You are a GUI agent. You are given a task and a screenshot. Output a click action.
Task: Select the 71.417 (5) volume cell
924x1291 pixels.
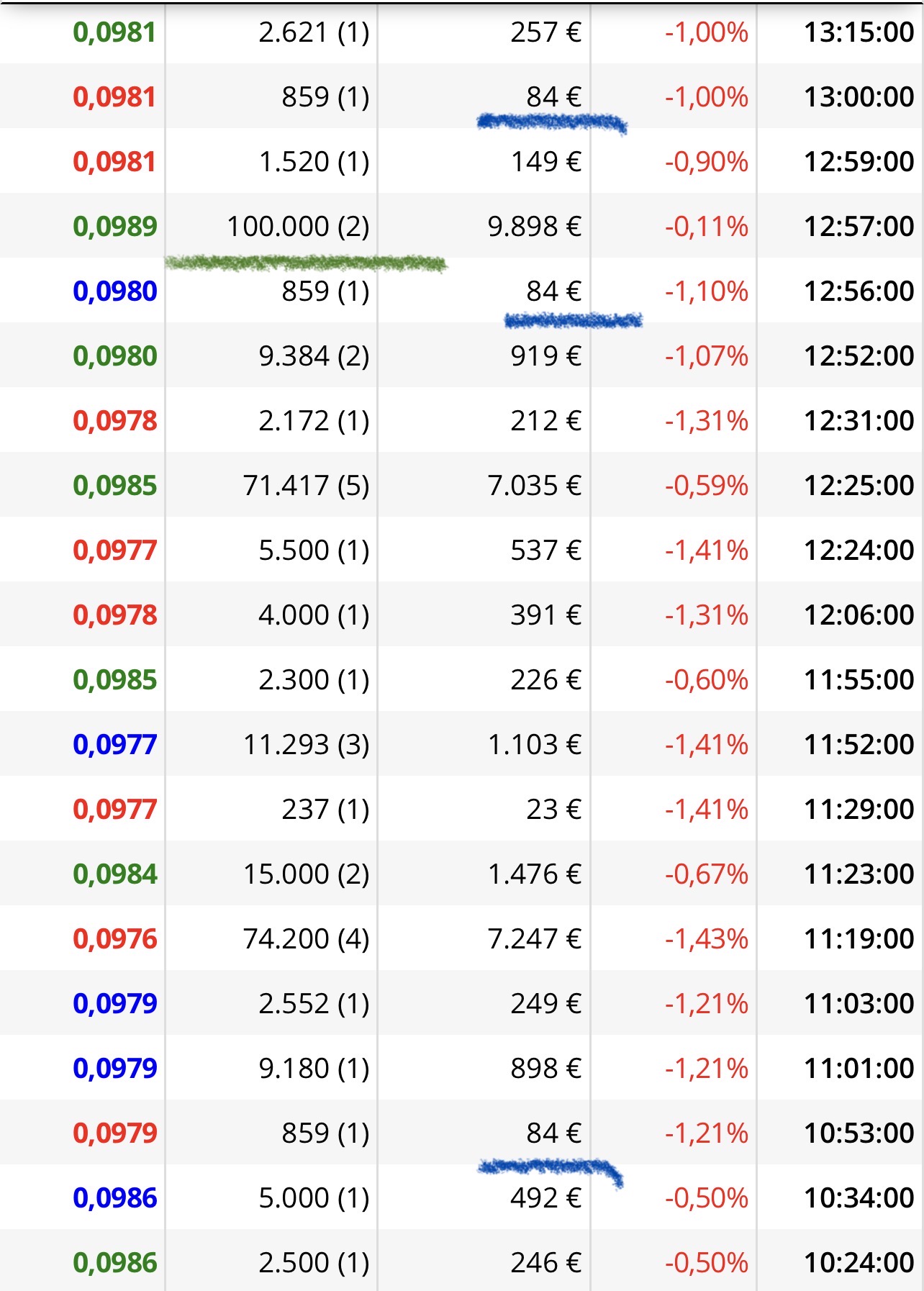[306, 486]
